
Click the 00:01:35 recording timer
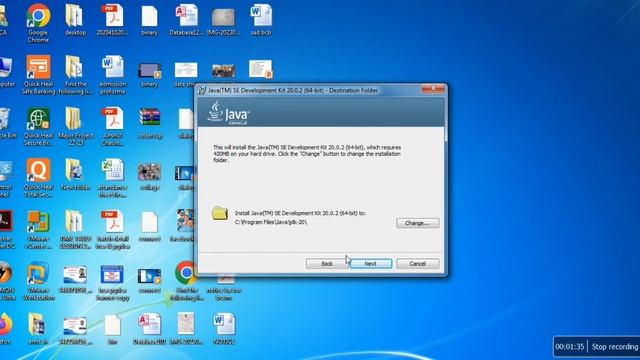pyautogui.click(x=570, y=347)
